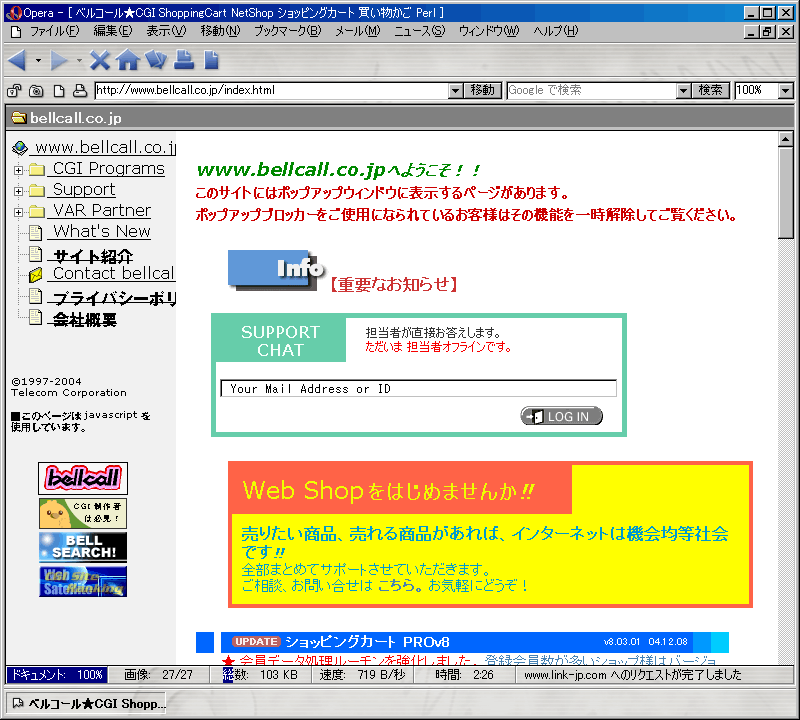
Task: Click the Web site Satellite banner
Action: (x=83, y=581)
